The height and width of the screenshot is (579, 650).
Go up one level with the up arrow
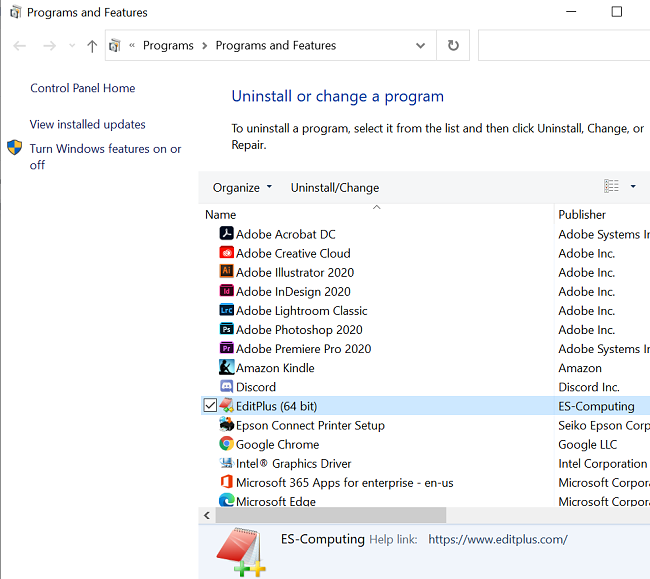tap(92, 46)
